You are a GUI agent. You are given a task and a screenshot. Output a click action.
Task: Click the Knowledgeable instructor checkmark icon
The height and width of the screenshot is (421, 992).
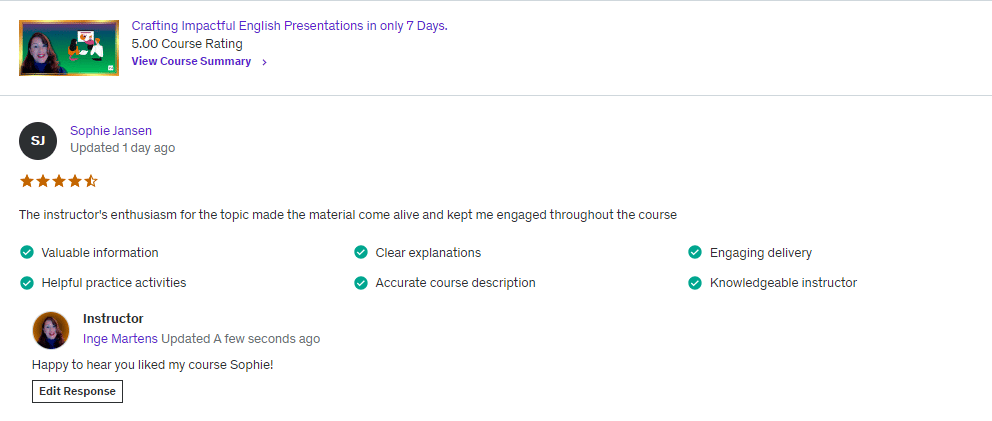pos(695,282)
